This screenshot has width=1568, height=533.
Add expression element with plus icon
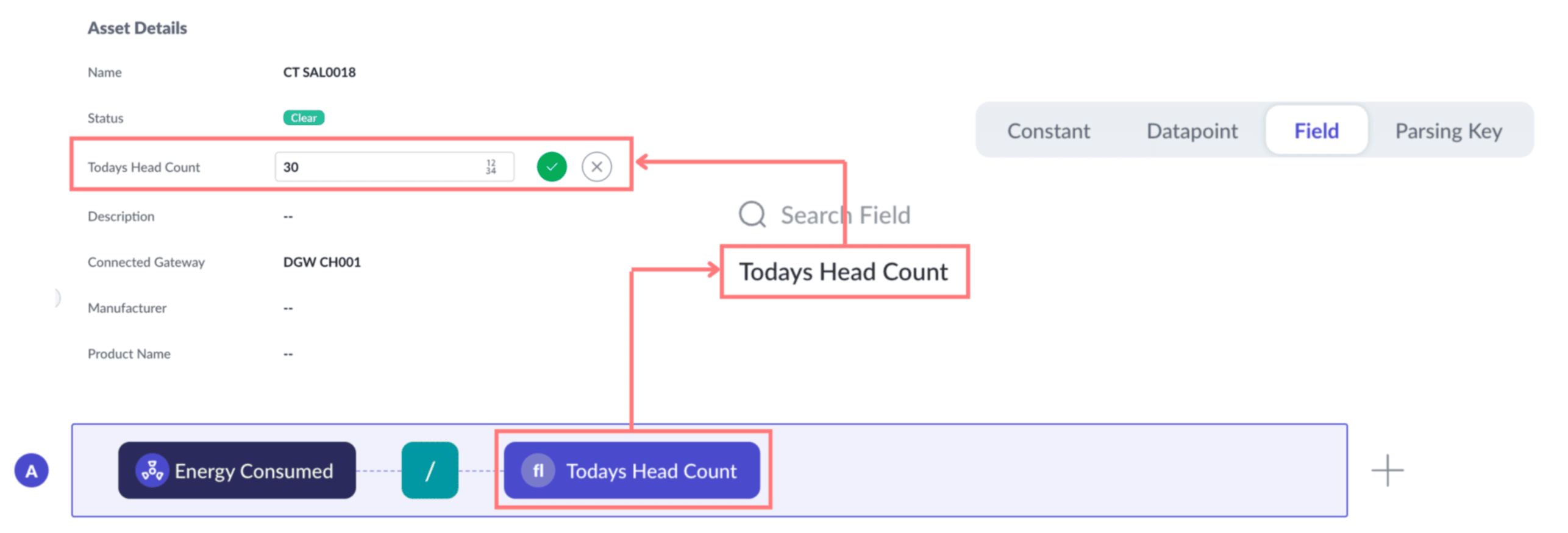[1387, 470]
